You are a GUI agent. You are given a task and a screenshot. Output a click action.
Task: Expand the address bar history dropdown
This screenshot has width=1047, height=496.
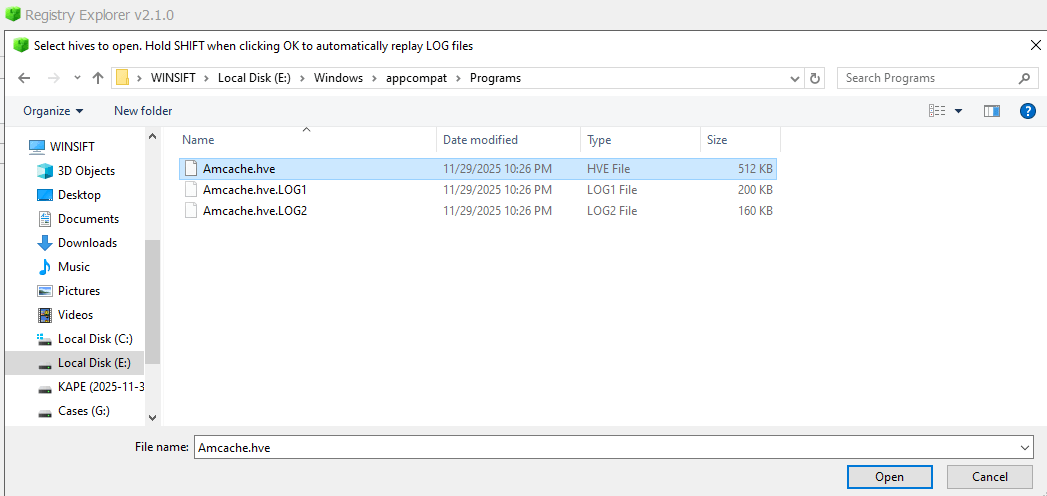[795, 78]
